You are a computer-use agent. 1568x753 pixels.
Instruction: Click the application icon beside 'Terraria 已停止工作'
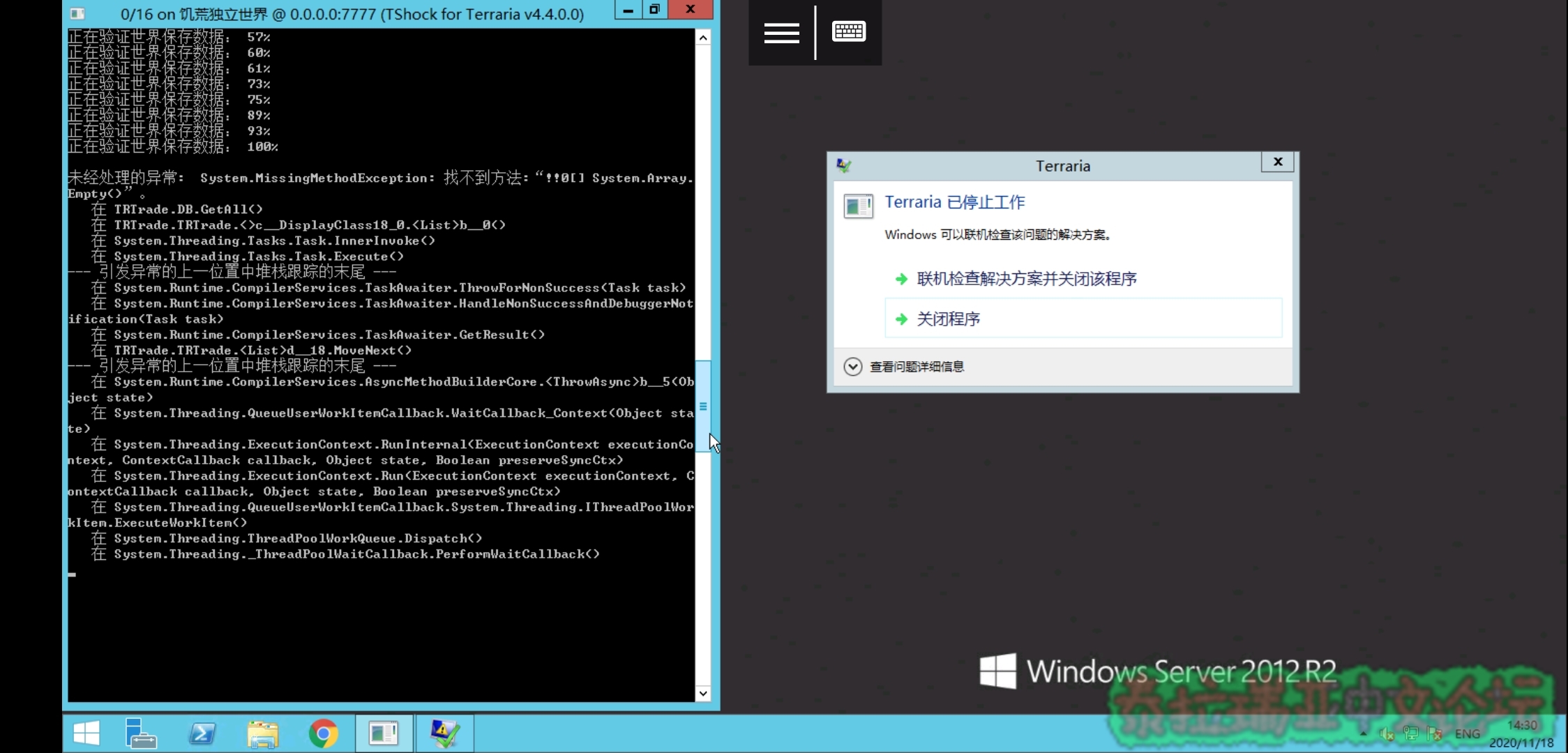click(x=858, y=206)
